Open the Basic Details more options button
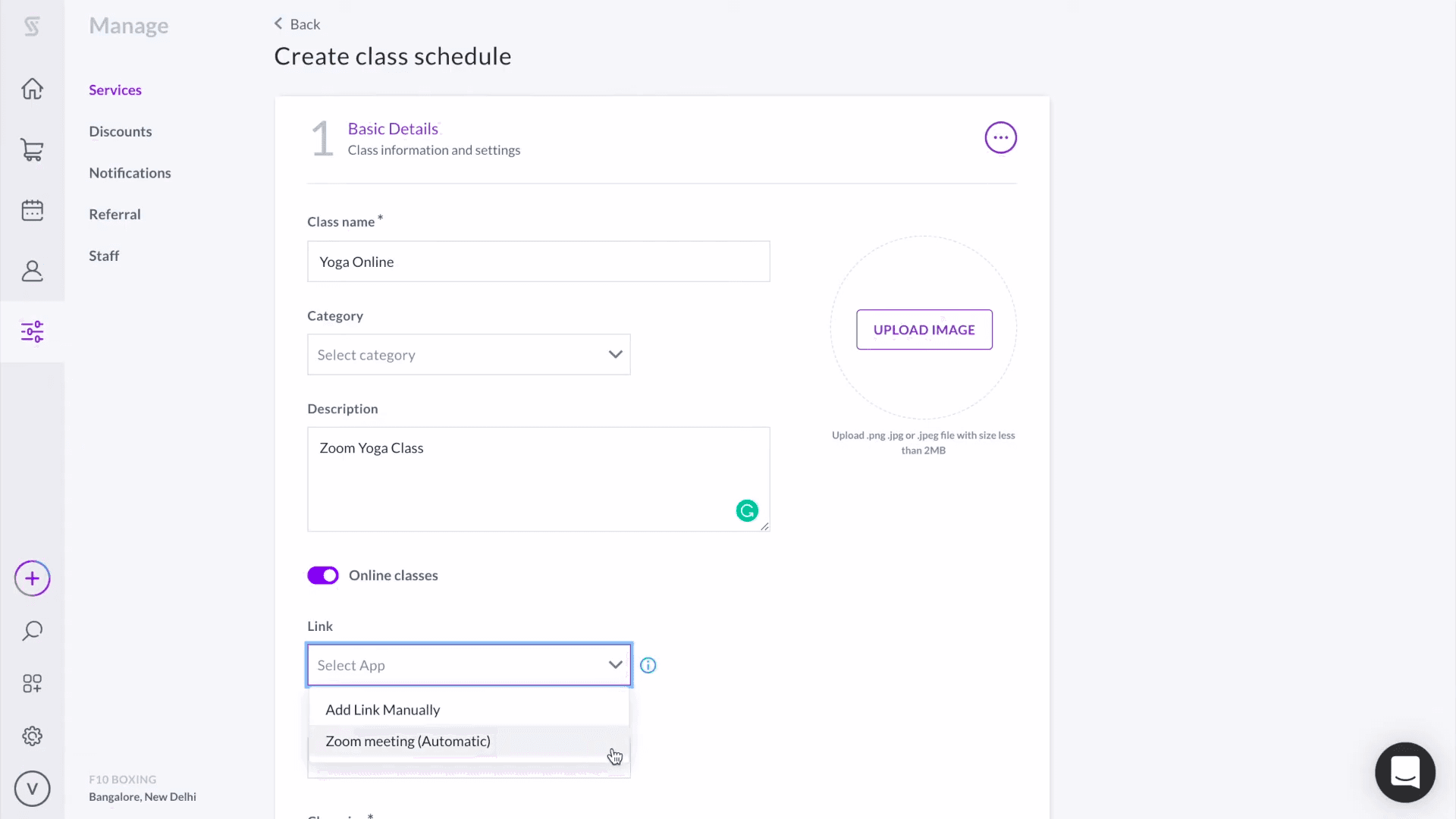 [1000, 138]
